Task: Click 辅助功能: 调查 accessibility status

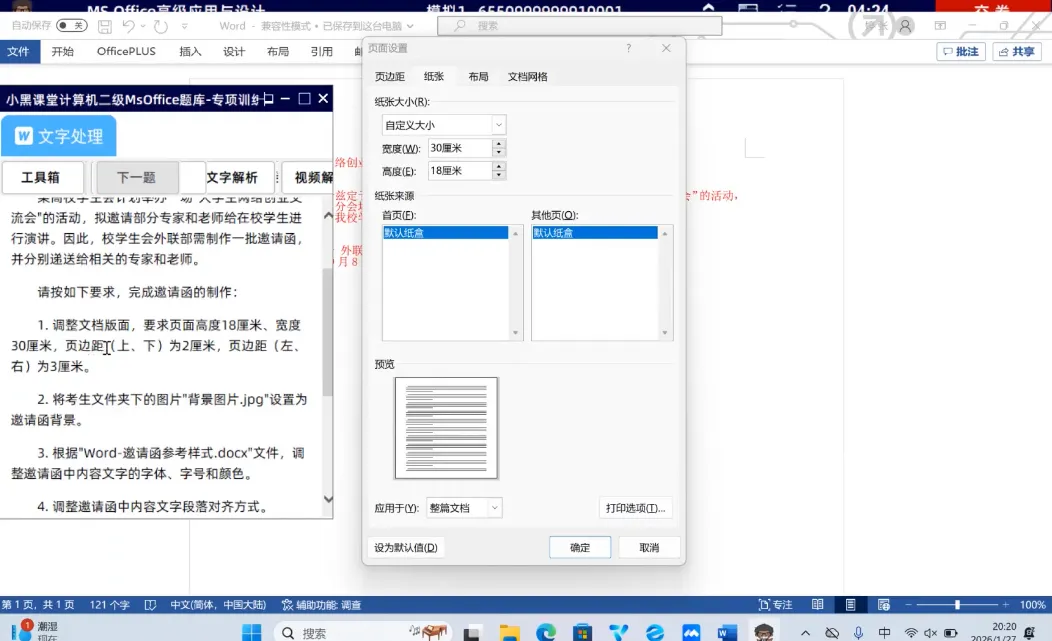Action: point(321,605)
